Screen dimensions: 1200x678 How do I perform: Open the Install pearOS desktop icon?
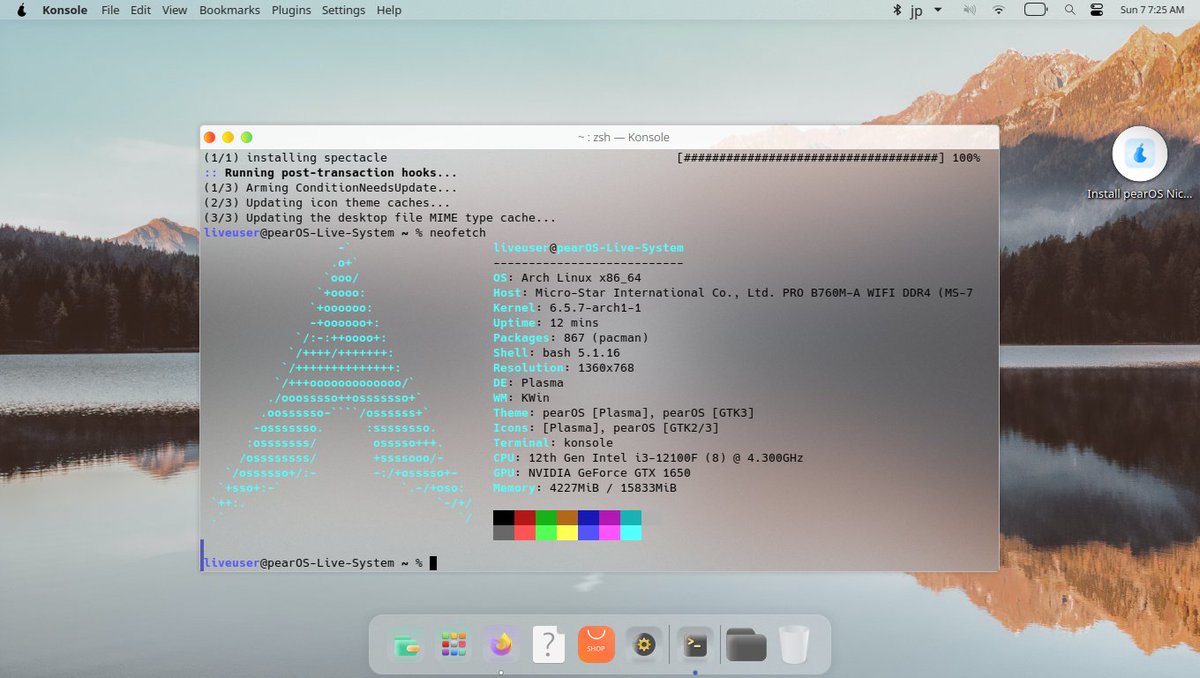(x=1139, y=163)
